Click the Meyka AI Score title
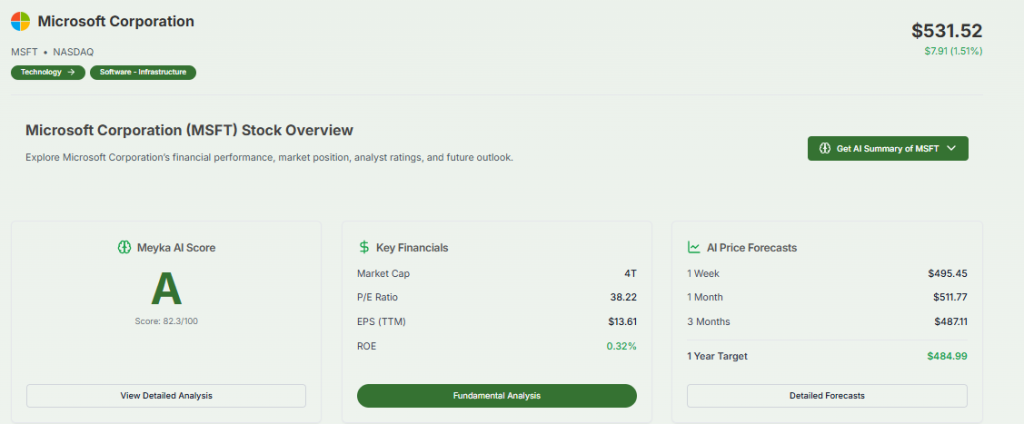The image size is (1024, 424). coord(176,248)
